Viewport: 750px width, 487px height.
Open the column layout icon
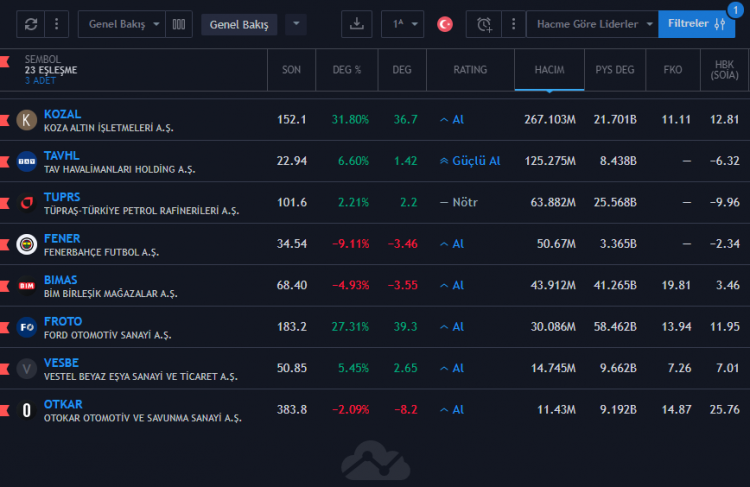click(179, 24)
